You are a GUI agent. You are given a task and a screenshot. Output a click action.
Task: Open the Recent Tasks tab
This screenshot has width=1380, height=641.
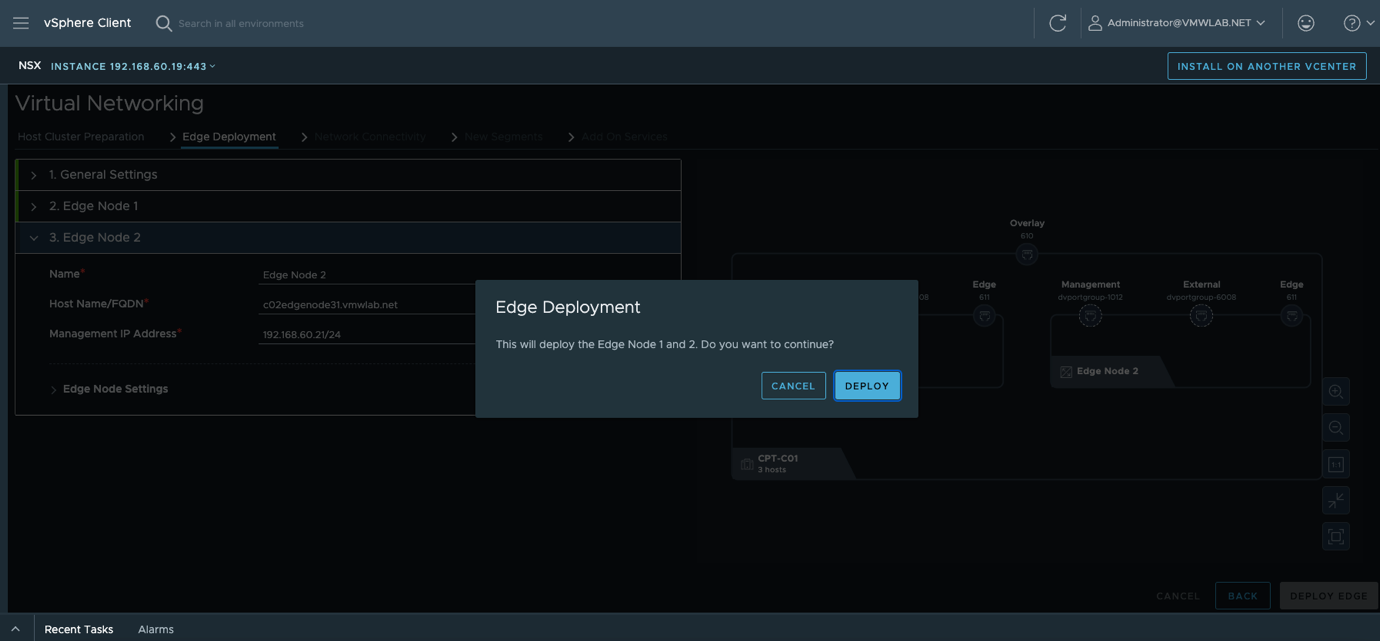(x=79, y=629)
